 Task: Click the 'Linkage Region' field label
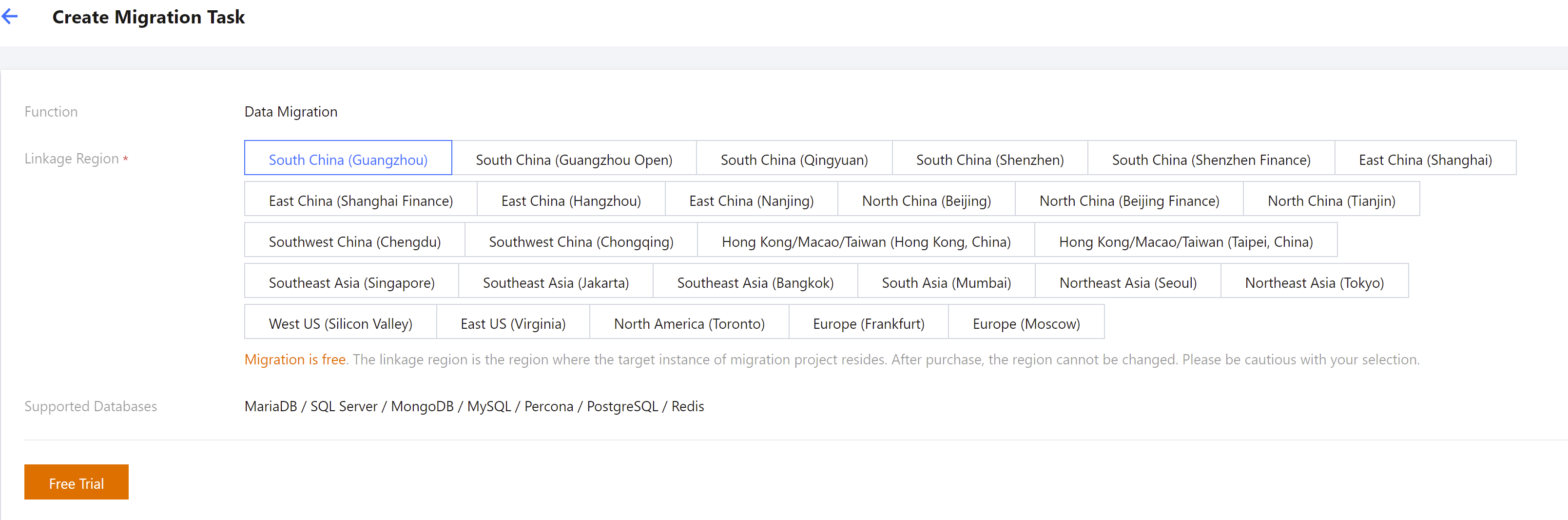click(x=72, y=159)
